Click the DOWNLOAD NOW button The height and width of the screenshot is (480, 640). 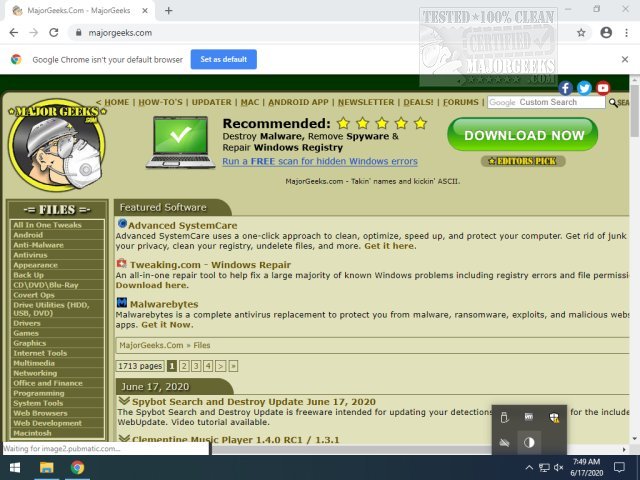click(523, 135)
